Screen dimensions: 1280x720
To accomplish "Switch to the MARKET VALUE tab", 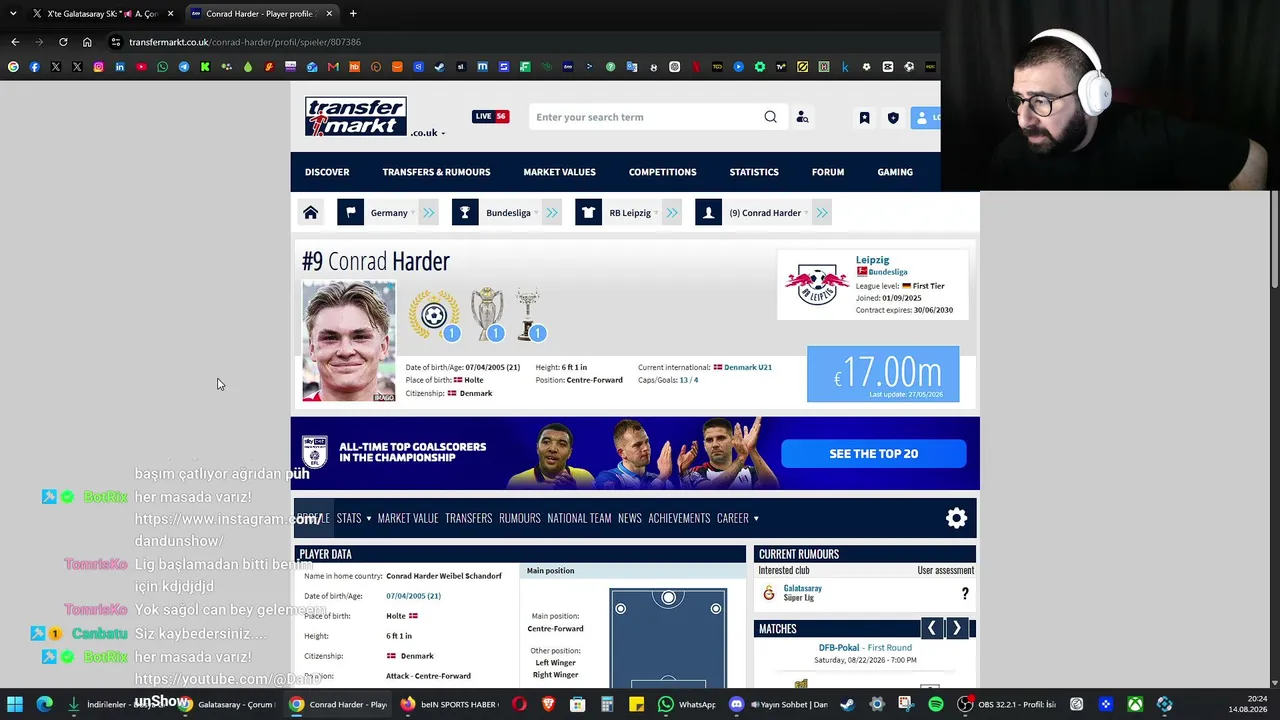I will (x=408, y=518).
